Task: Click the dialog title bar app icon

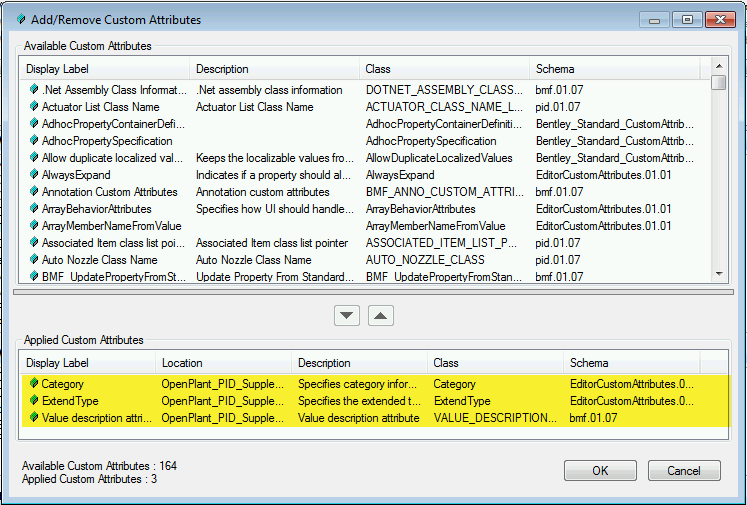Action: click(x=20, y=20)
